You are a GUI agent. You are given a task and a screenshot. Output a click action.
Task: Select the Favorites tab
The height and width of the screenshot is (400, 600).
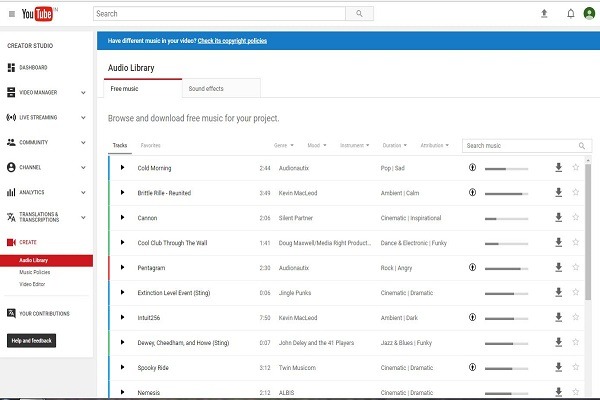coord(151,145)
